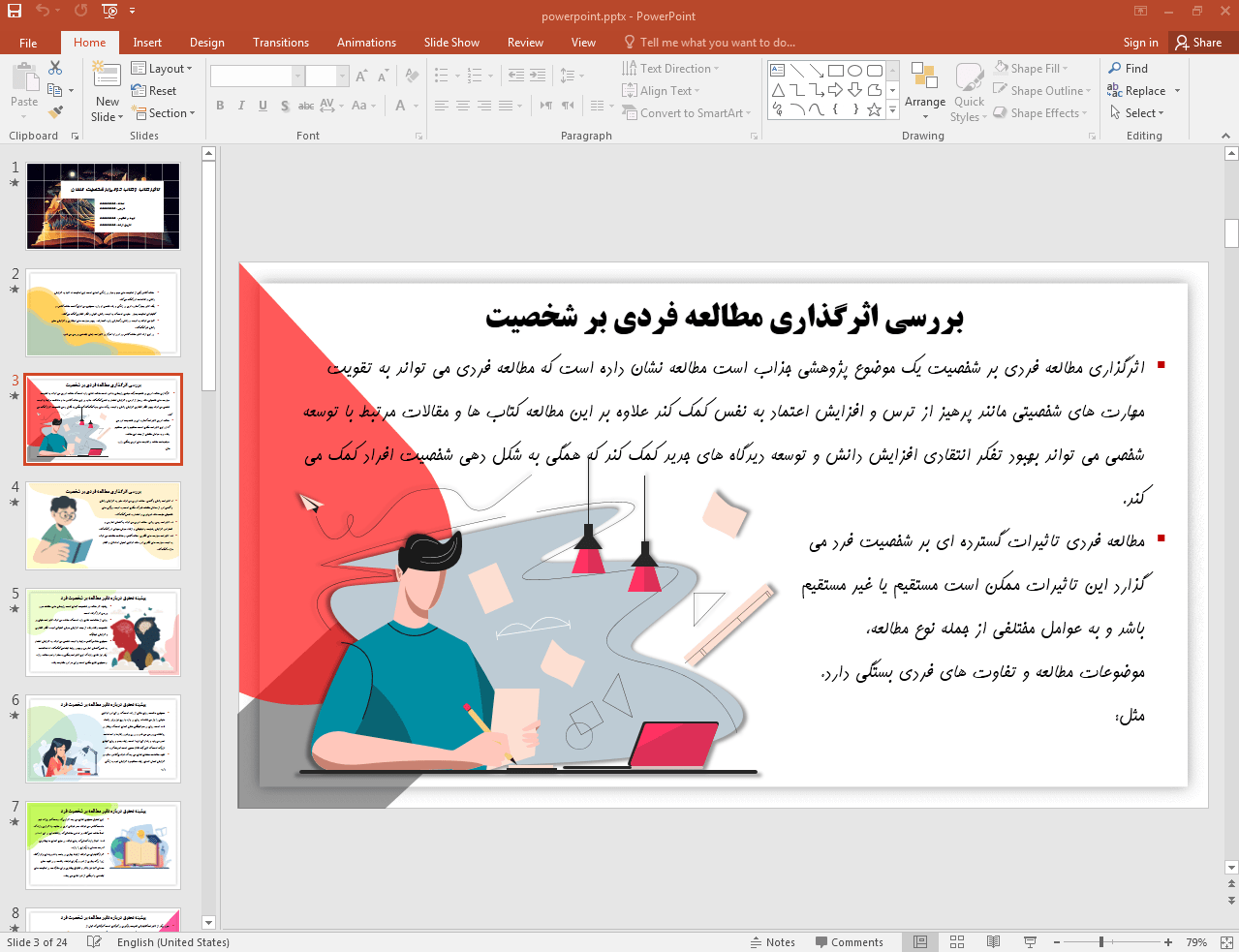This screenshot has height=952, width=1239.
Task: Toggle the Comments pane
Action: (x=850, y=941)
